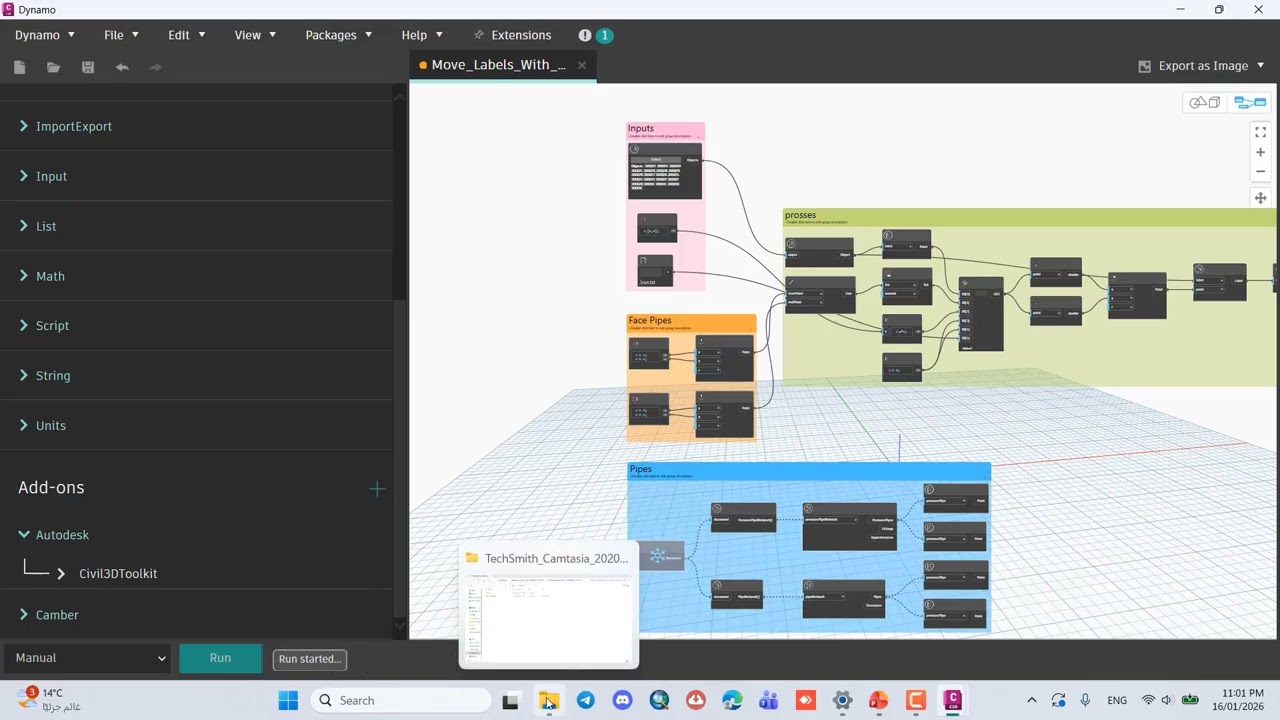
Task: Switch to background 3D geometry preview navigation
Action: 1204,102
